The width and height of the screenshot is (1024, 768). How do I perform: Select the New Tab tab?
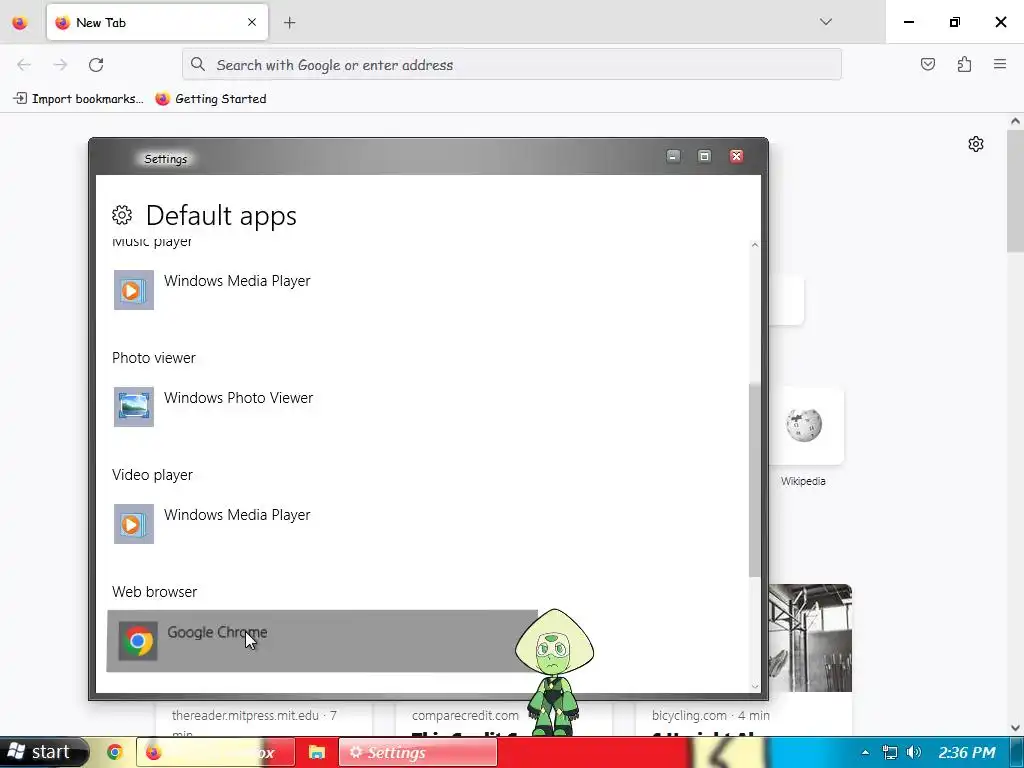[157, 22]
